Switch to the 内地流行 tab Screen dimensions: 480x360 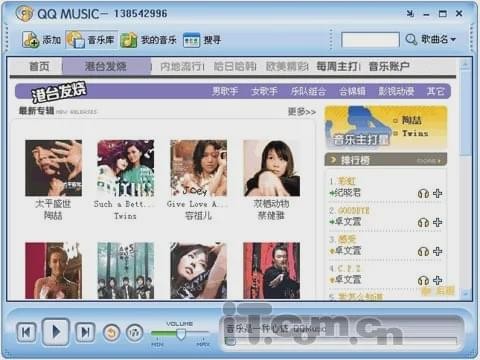click(182, 67)
